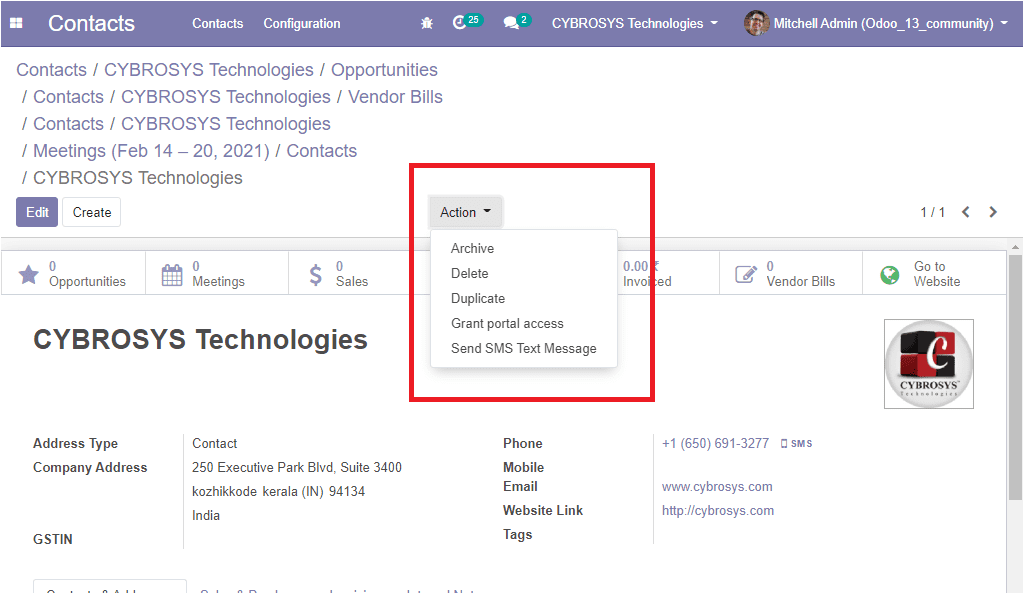Open the conversations chat icon with 2 badge
1024x594 pixels.
click(517, 22)
